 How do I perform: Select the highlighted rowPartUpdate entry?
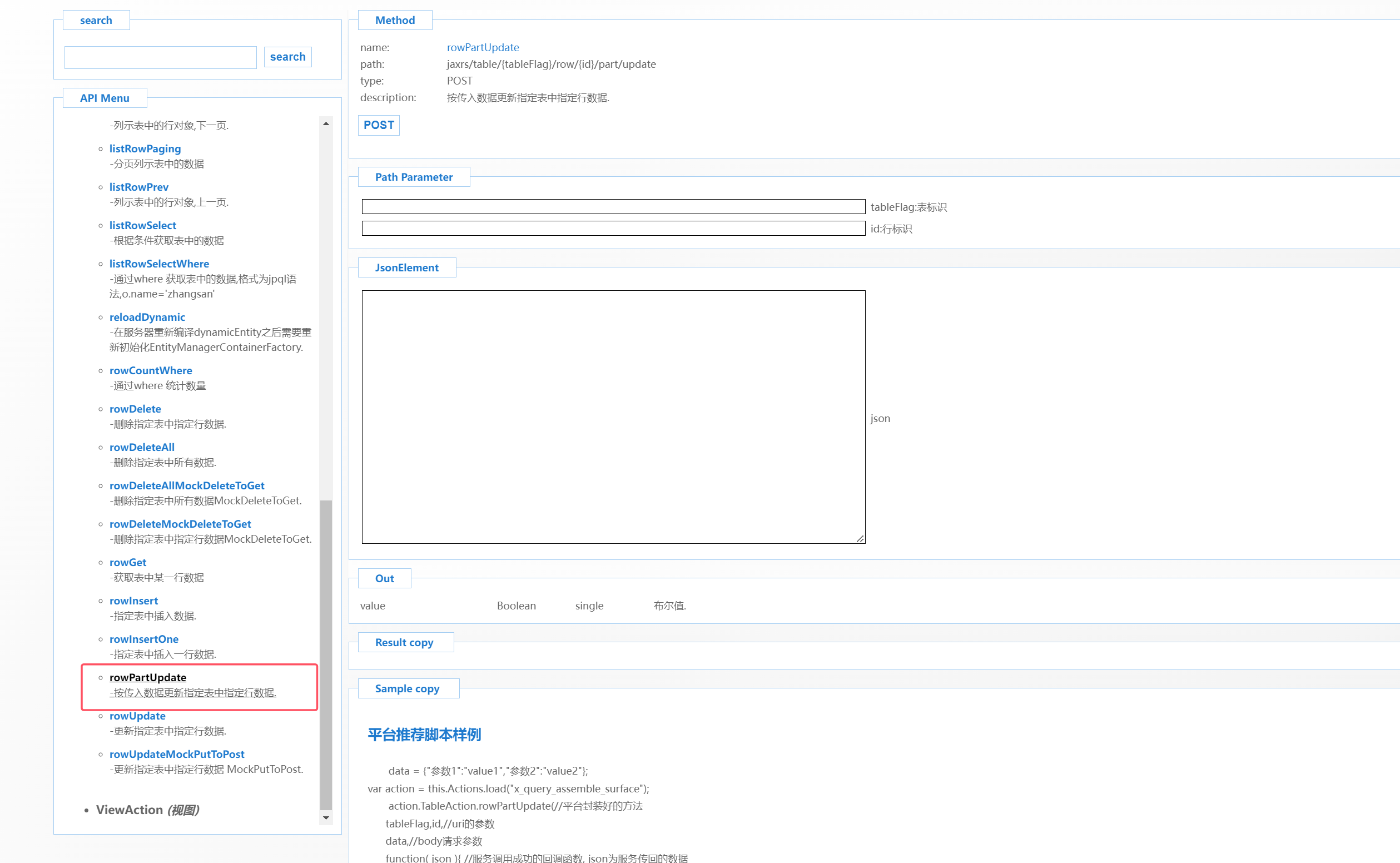(x=148, y=677)
